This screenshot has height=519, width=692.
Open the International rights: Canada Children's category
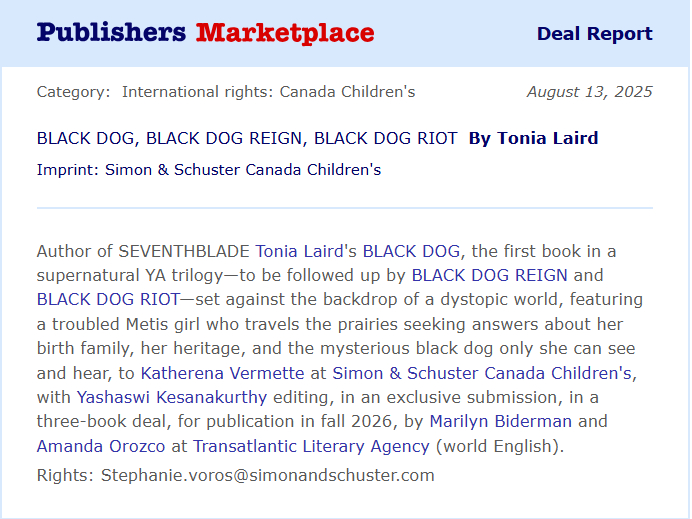(x=268, y=92)
